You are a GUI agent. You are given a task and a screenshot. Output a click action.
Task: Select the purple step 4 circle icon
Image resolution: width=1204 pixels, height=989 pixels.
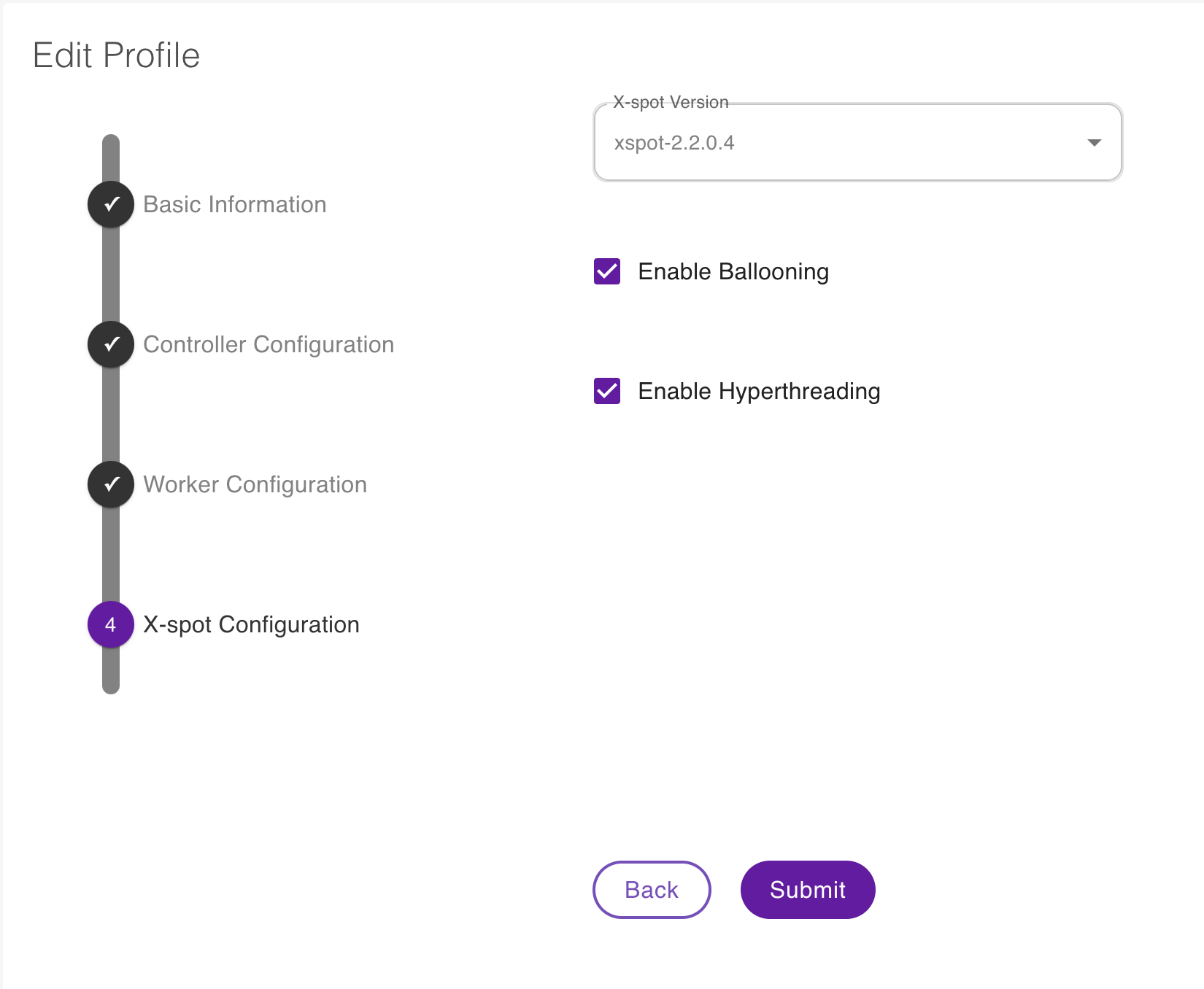[111, 624]
